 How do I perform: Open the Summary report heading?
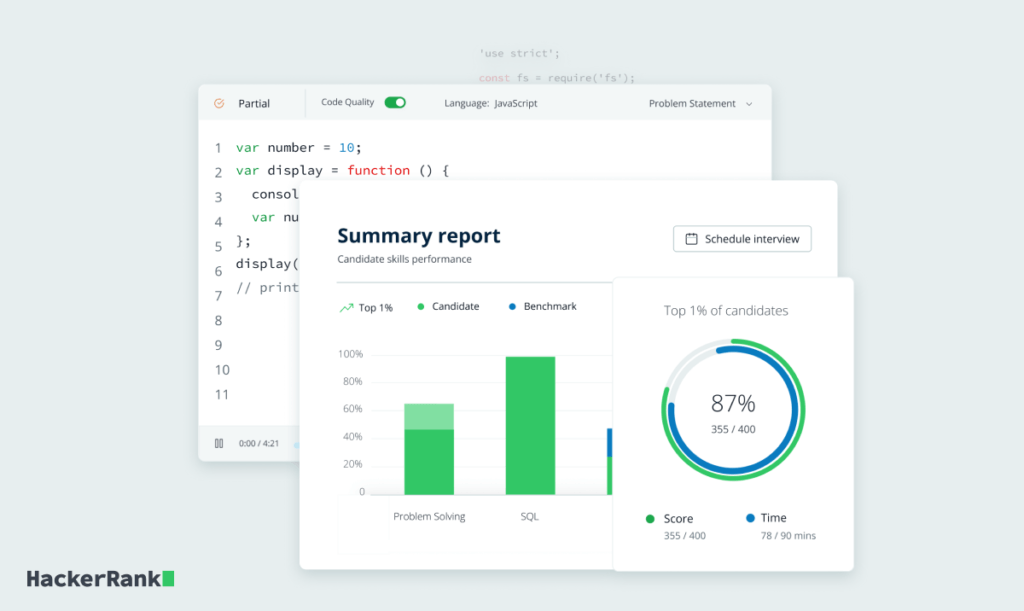[419, 236]
